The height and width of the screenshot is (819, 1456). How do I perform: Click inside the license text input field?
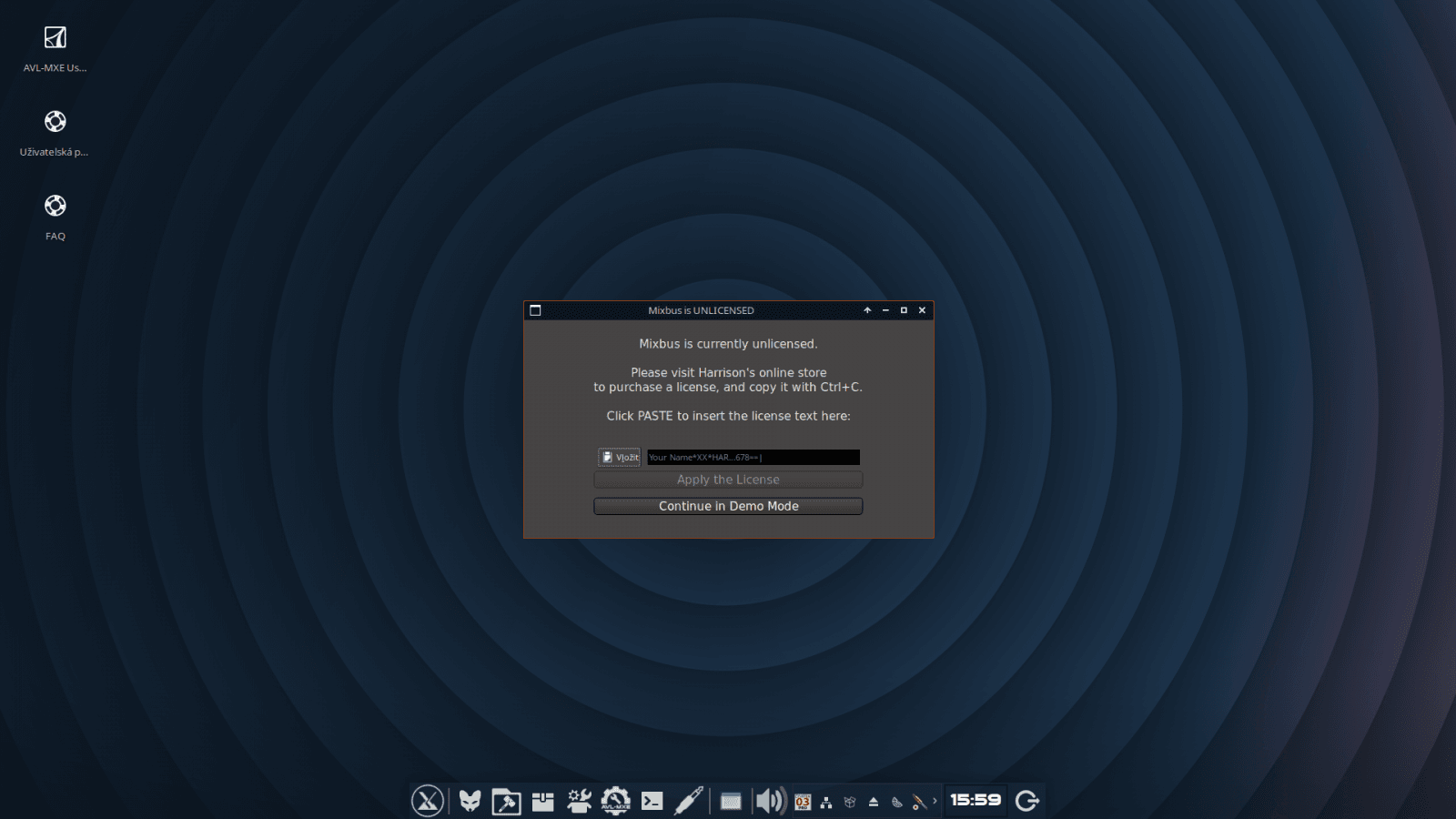click(x=753, y=457)
